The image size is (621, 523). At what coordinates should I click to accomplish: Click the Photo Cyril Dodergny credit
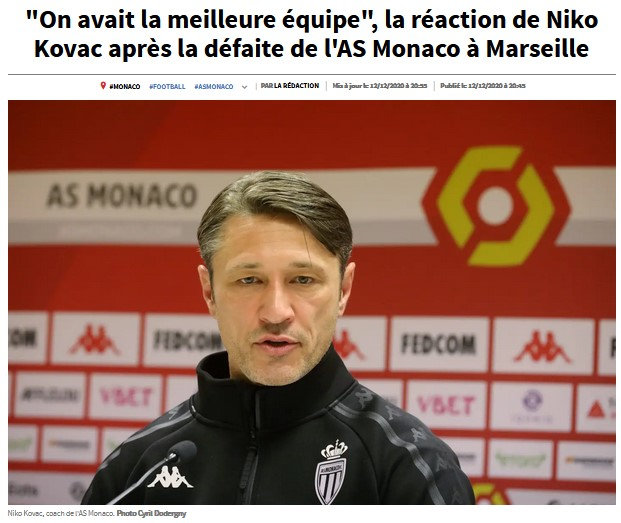click(x=151, y=513)
